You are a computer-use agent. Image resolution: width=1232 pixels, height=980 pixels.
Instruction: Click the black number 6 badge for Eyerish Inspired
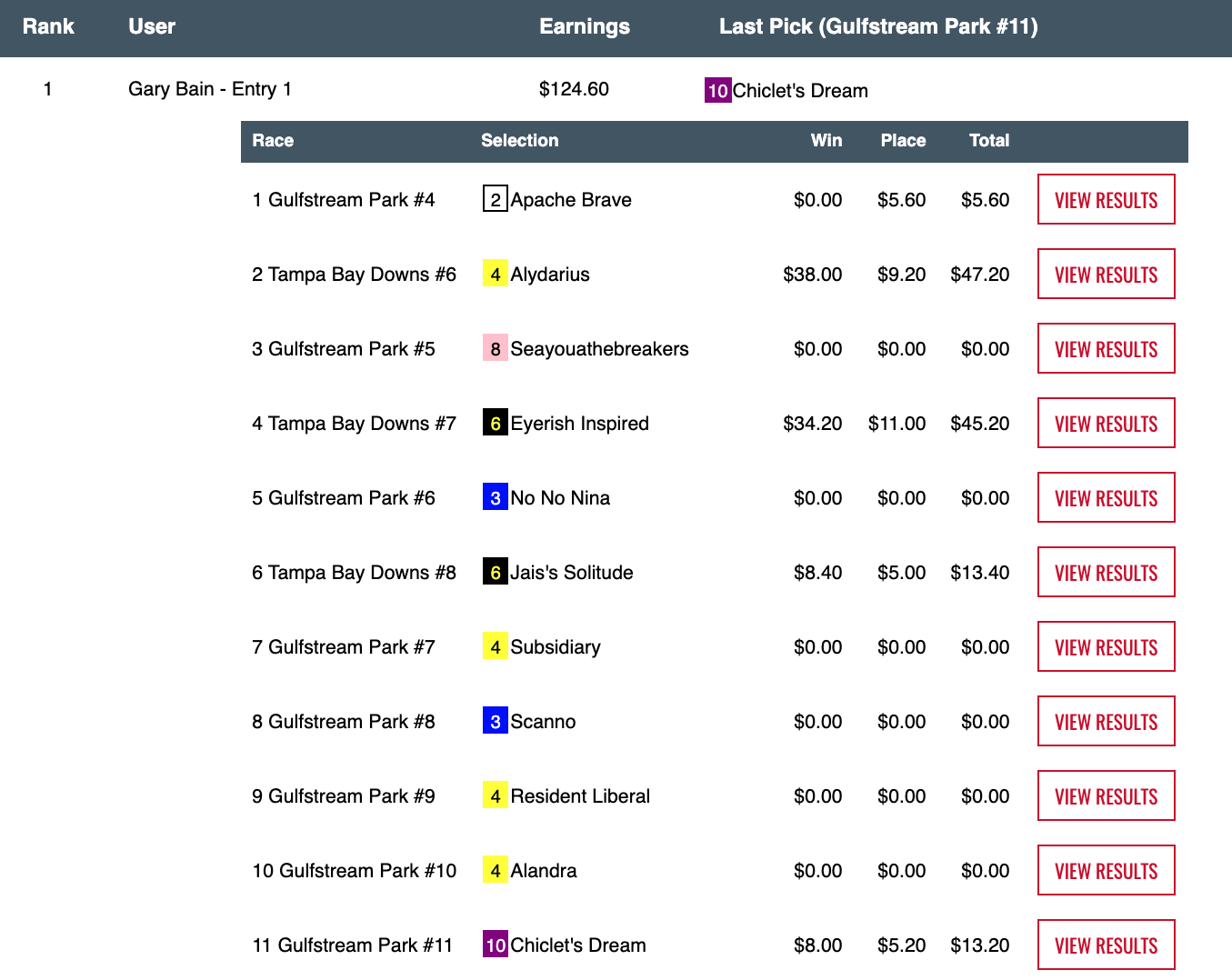pos(495,424)
